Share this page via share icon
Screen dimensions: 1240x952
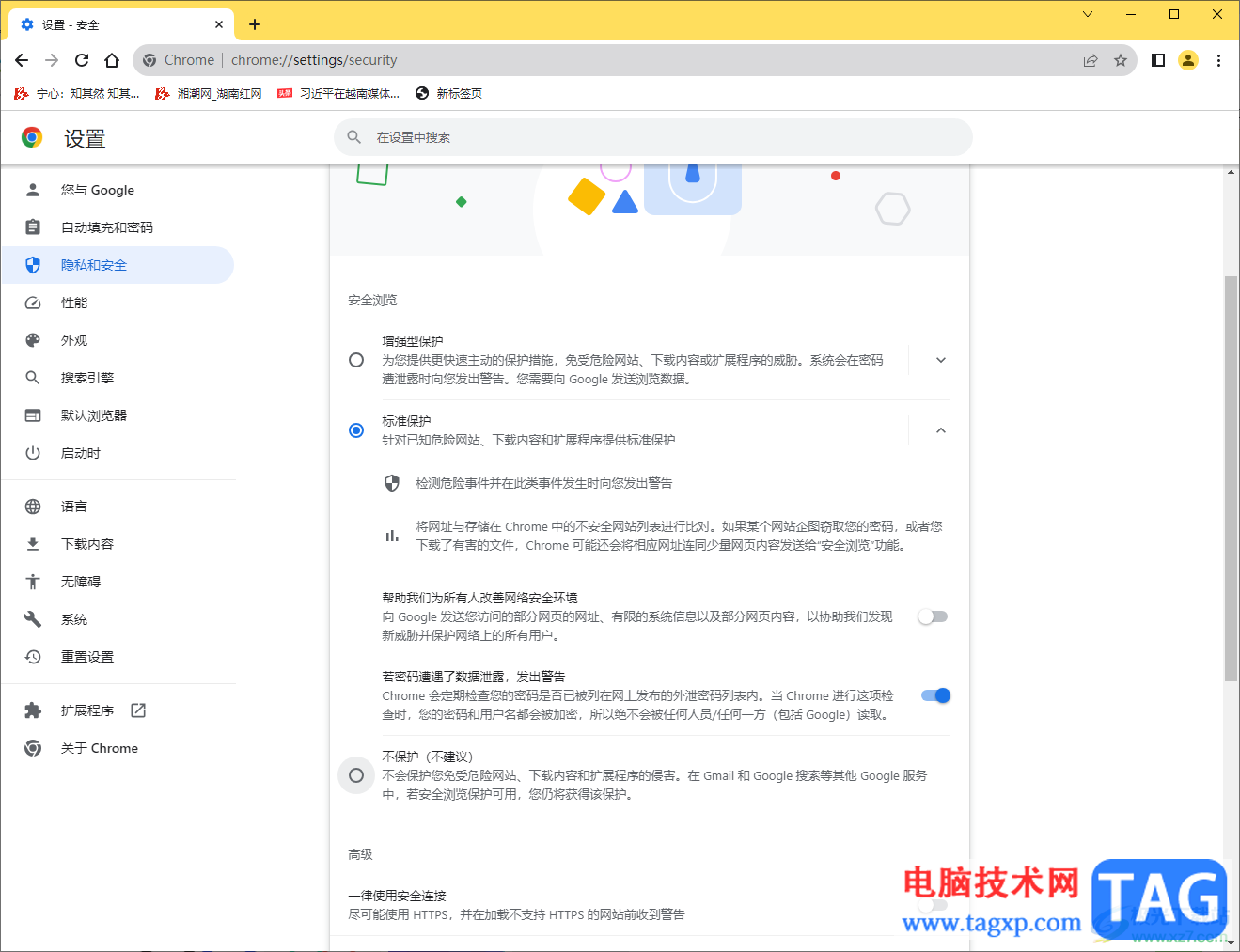[x=1091, y=60]
